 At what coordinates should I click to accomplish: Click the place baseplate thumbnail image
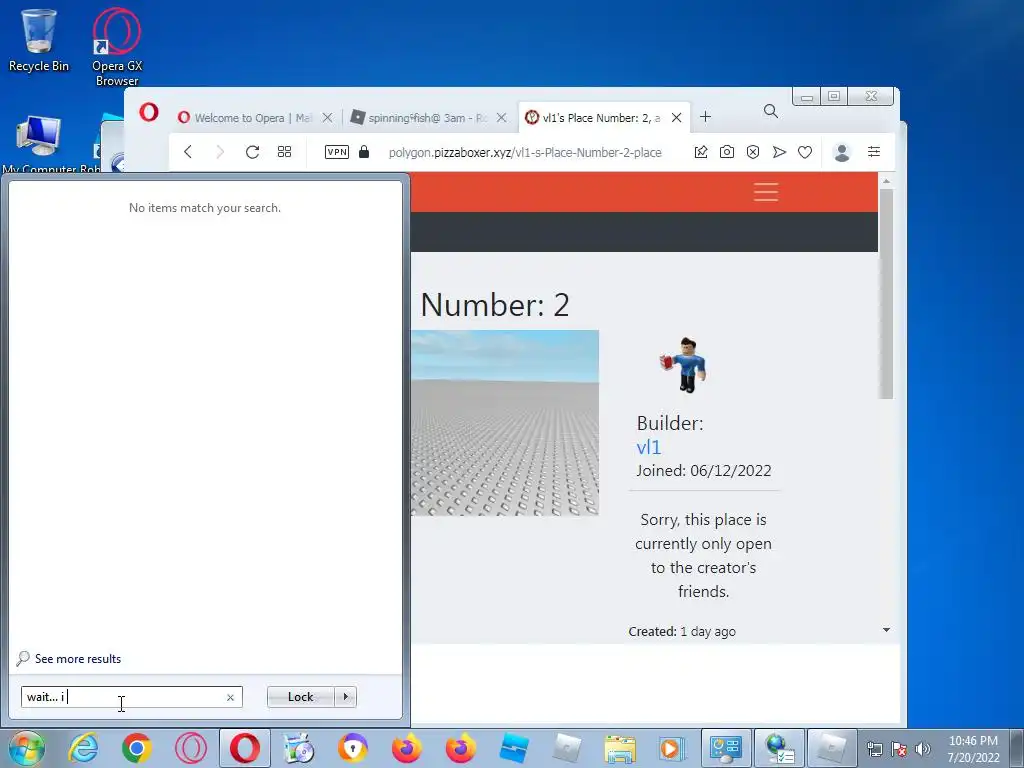[x=505, y=423]
